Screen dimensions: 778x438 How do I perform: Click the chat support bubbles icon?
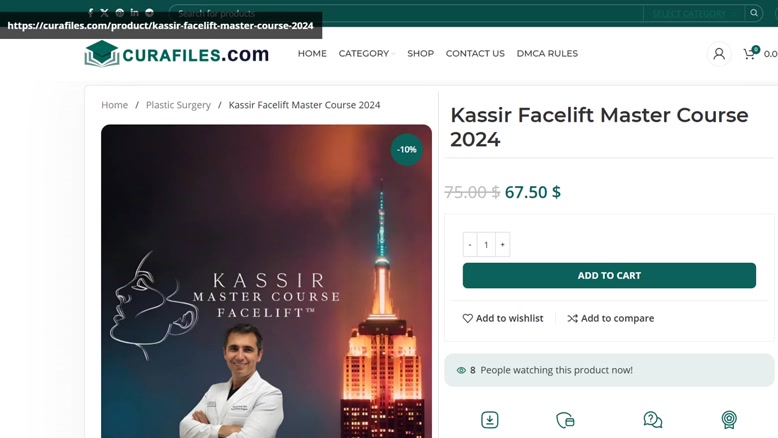pos(652,420)
